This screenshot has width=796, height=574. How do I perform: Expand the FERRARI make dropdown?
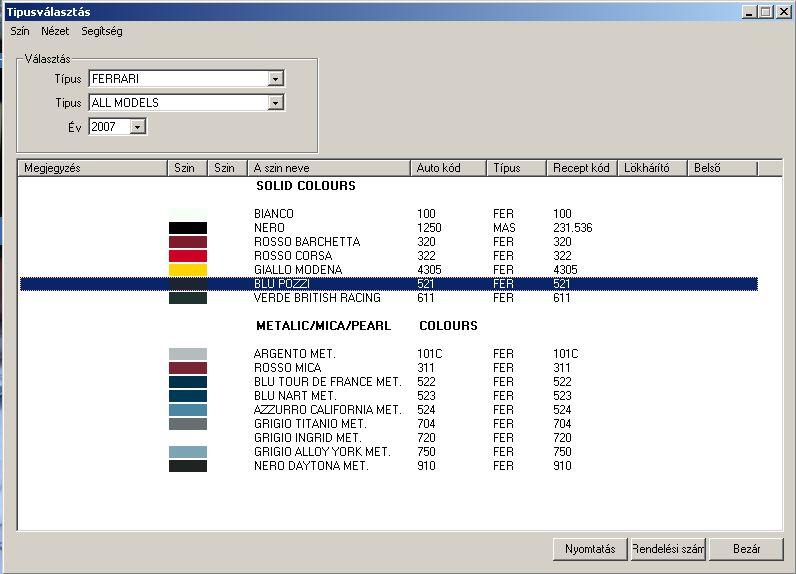(276, 78)
